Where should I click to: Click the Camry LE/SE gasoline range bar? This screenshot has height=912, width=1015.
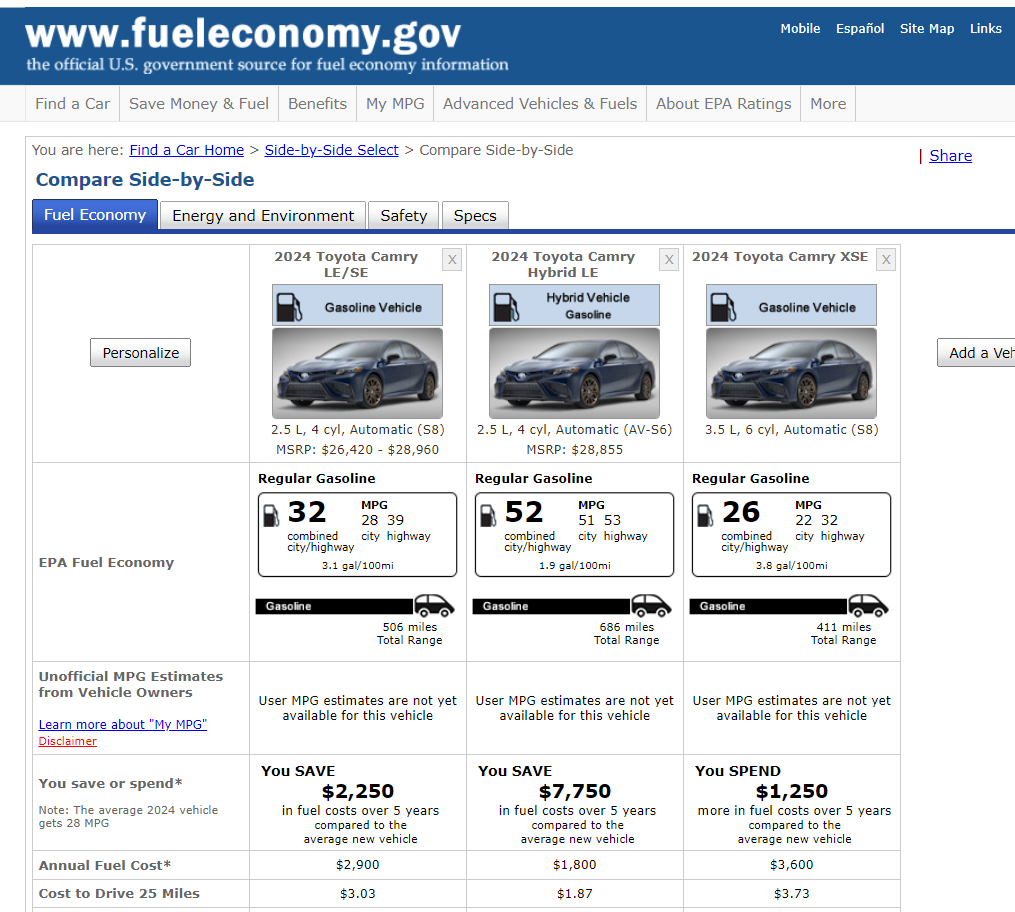click(334, 606)
